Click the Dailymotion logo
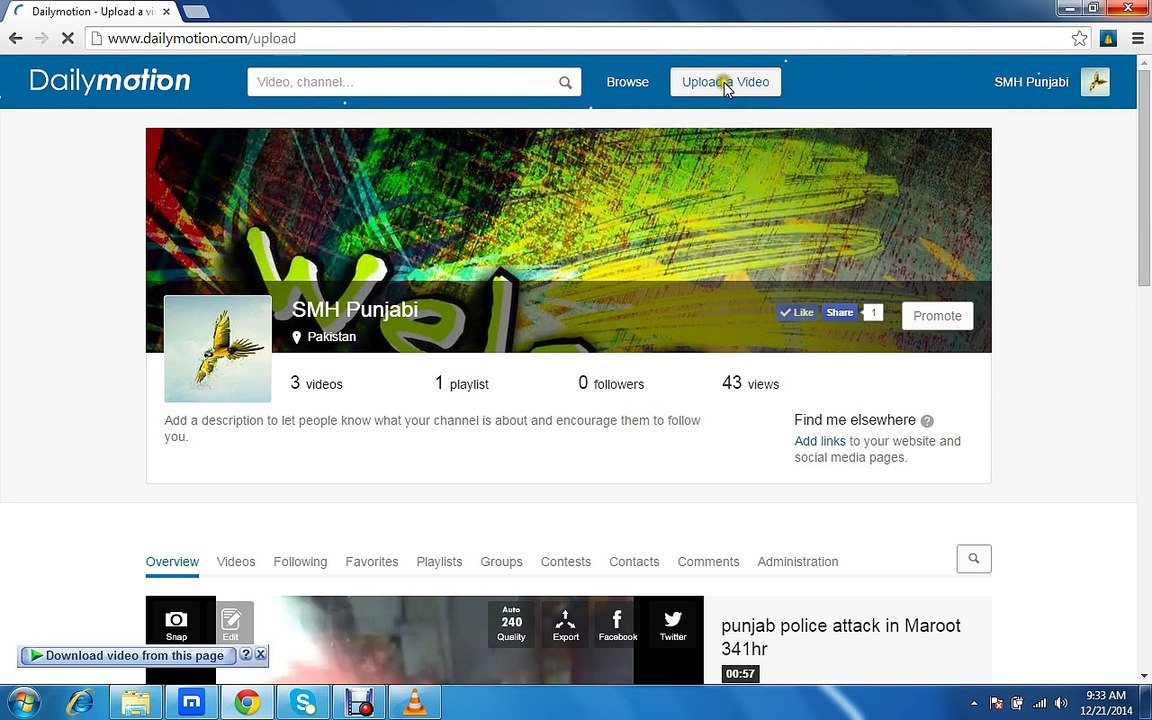 point(110,81)
